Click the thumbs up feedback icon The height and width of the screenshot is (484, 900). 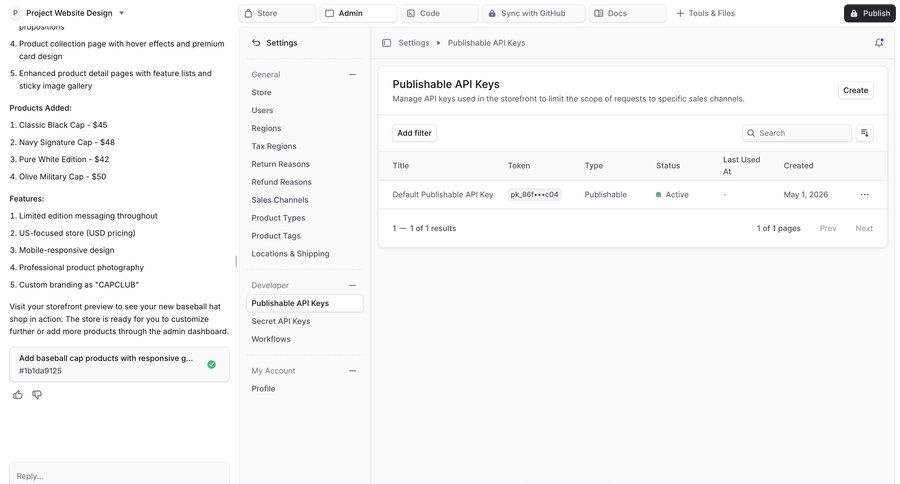[x=18, y=394]
